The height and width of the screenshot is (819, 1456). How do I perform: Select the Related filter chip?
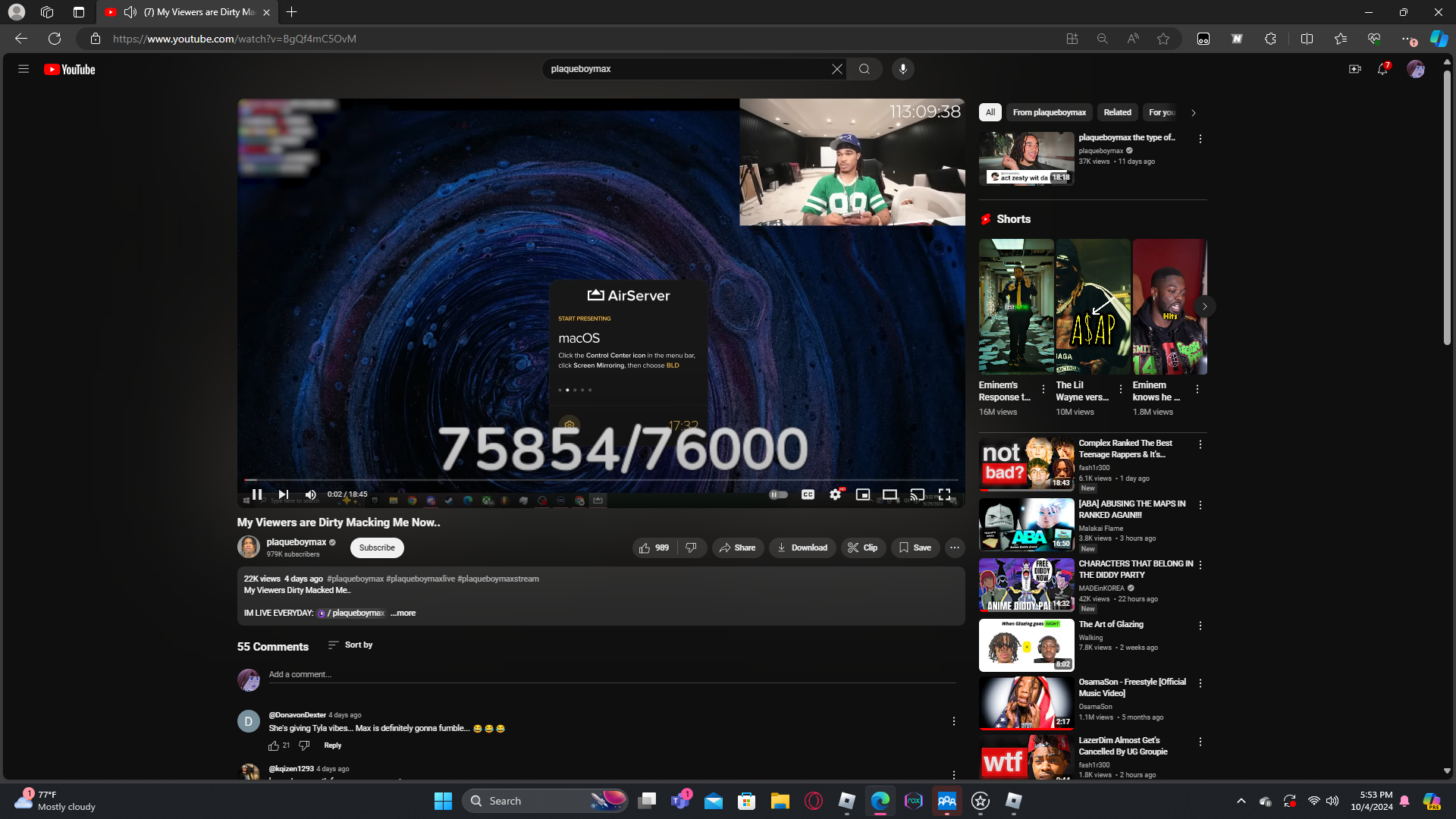tap(1117, 112)
